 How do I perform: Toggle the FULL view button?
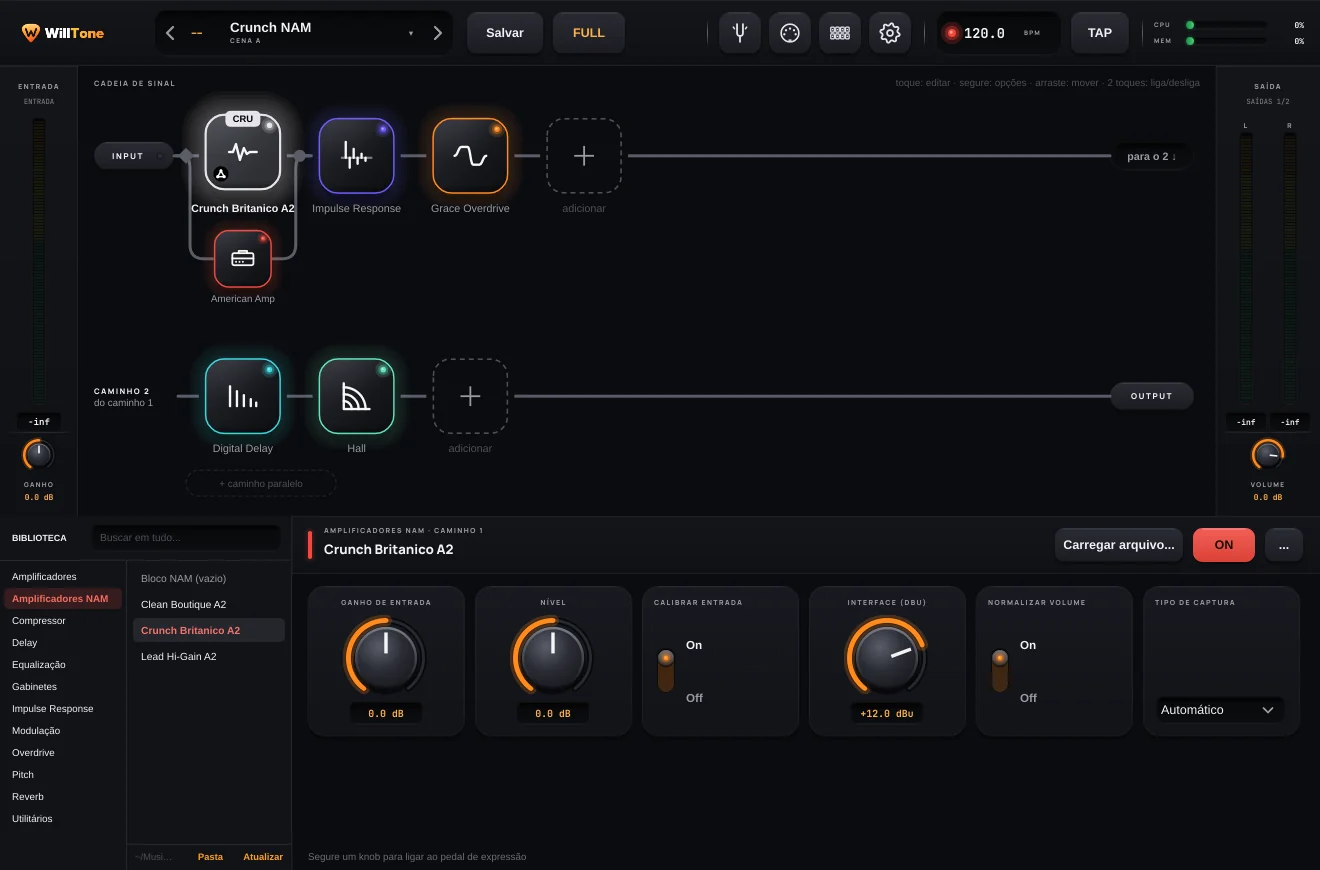click(x=589, y=33)
